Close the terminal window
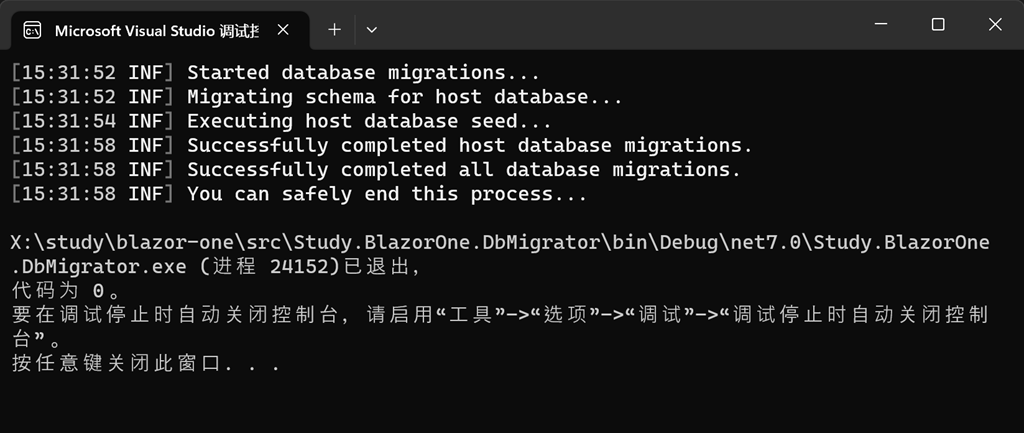The image size is (1024, 433). coord(996,25)
